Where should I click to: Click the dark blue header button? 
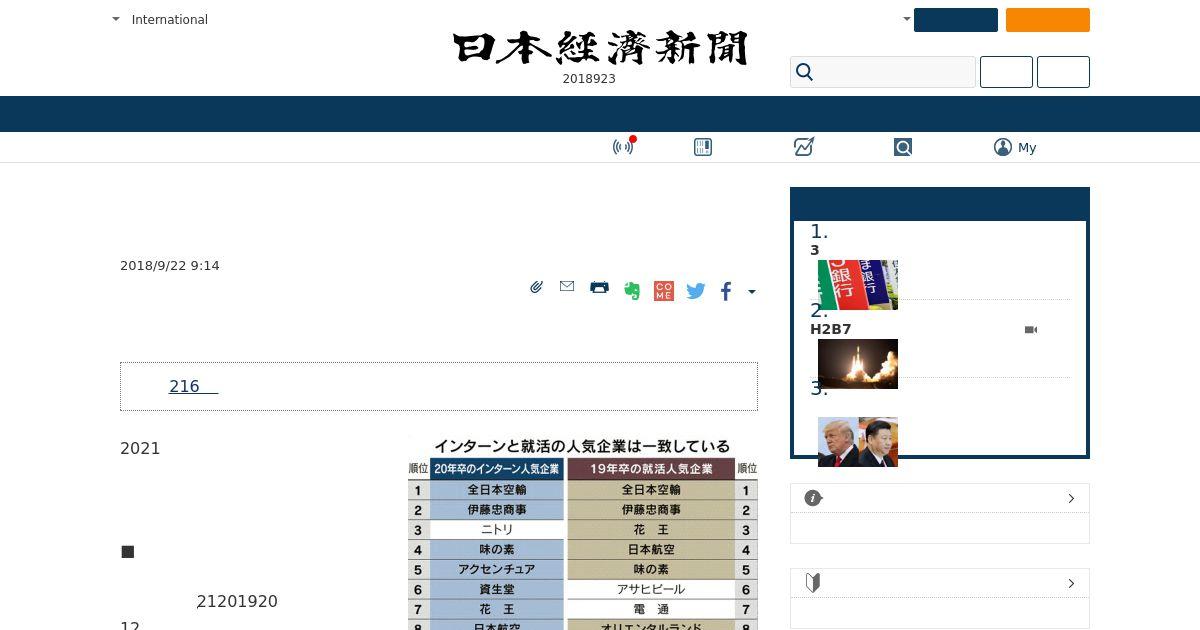click(x=956, y=20)
